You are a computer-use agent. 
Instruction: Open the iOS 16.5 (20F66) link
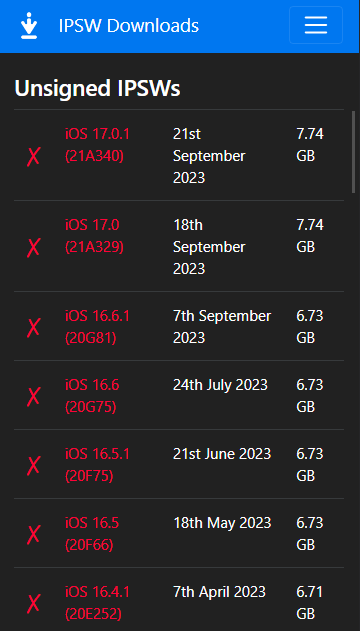coord(92,534)
